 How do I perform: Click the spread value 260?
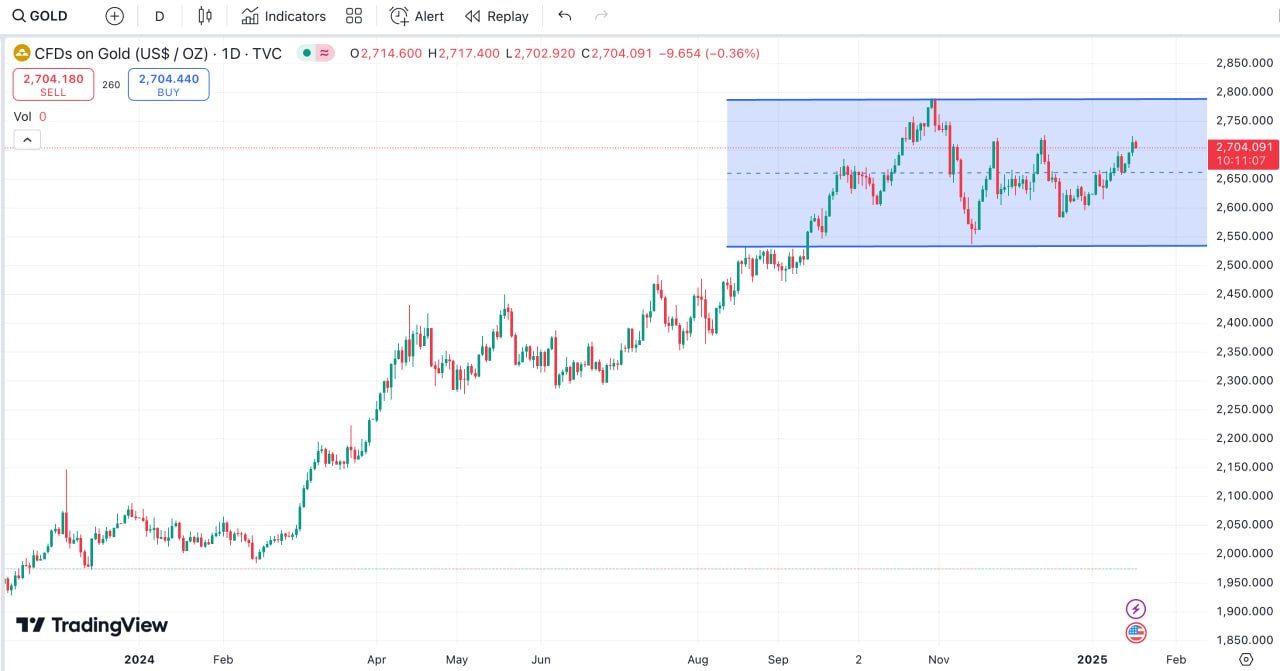pyautogui.click(x=111, y=85)
